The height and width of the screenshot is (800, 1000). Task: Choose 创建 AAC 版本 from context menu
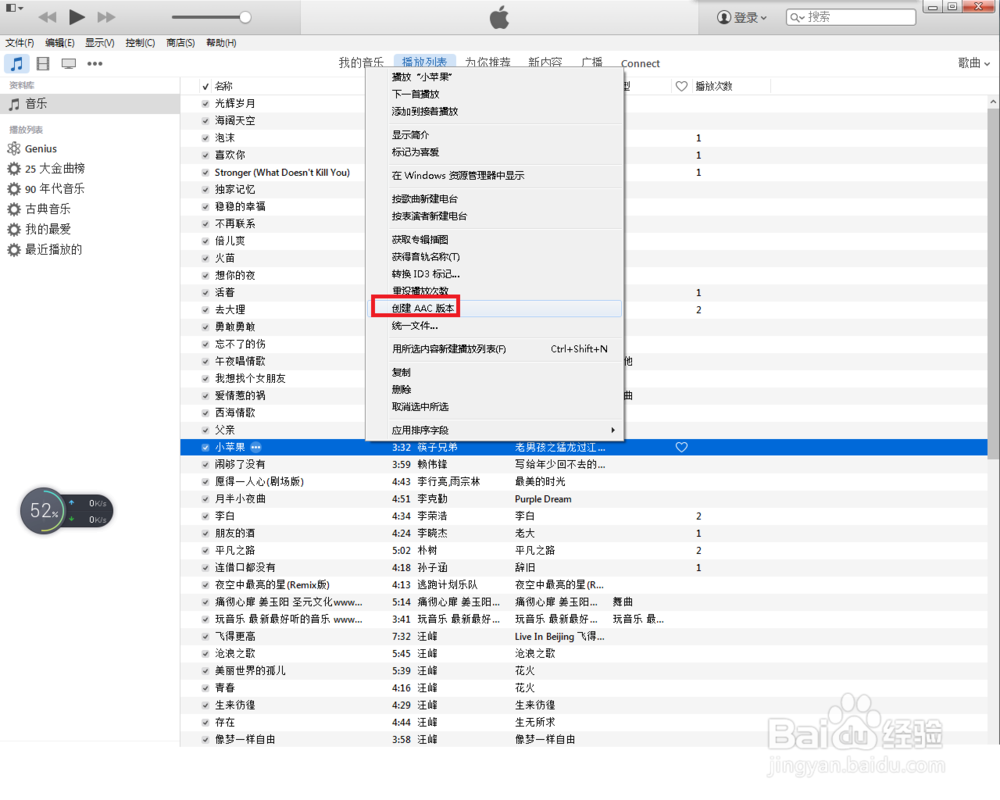point(496,308)
